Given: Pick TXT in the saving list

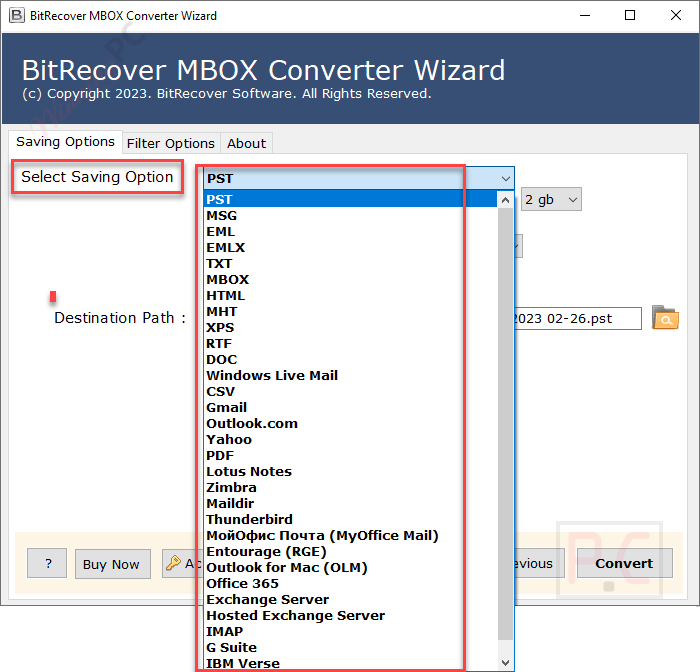Looking at the screenshot, I should [350, 263].
